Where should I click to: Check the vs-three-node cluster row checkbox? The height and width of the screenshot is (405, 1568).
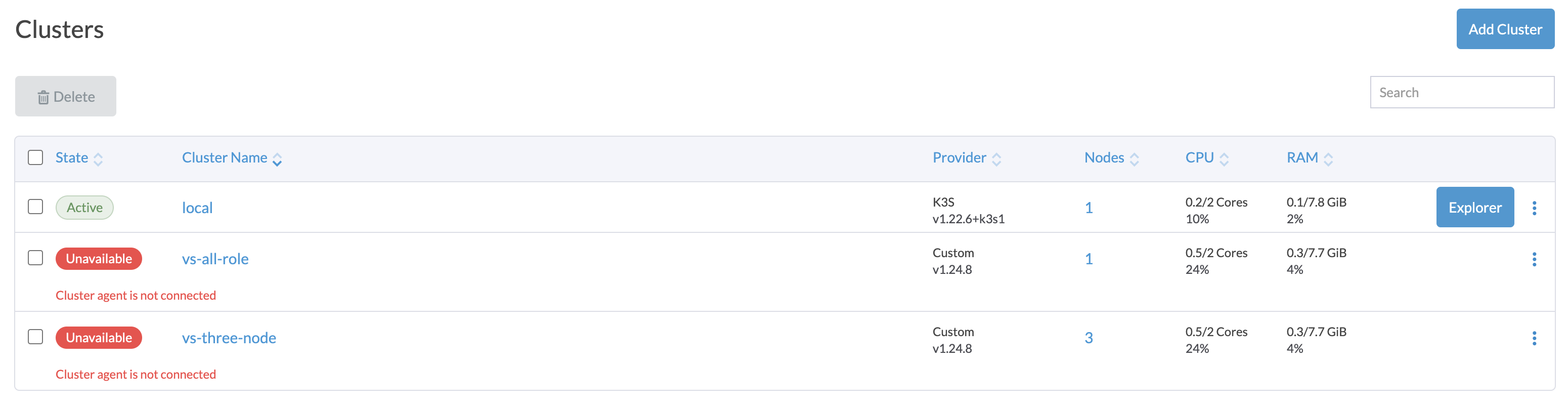[35, 337]
